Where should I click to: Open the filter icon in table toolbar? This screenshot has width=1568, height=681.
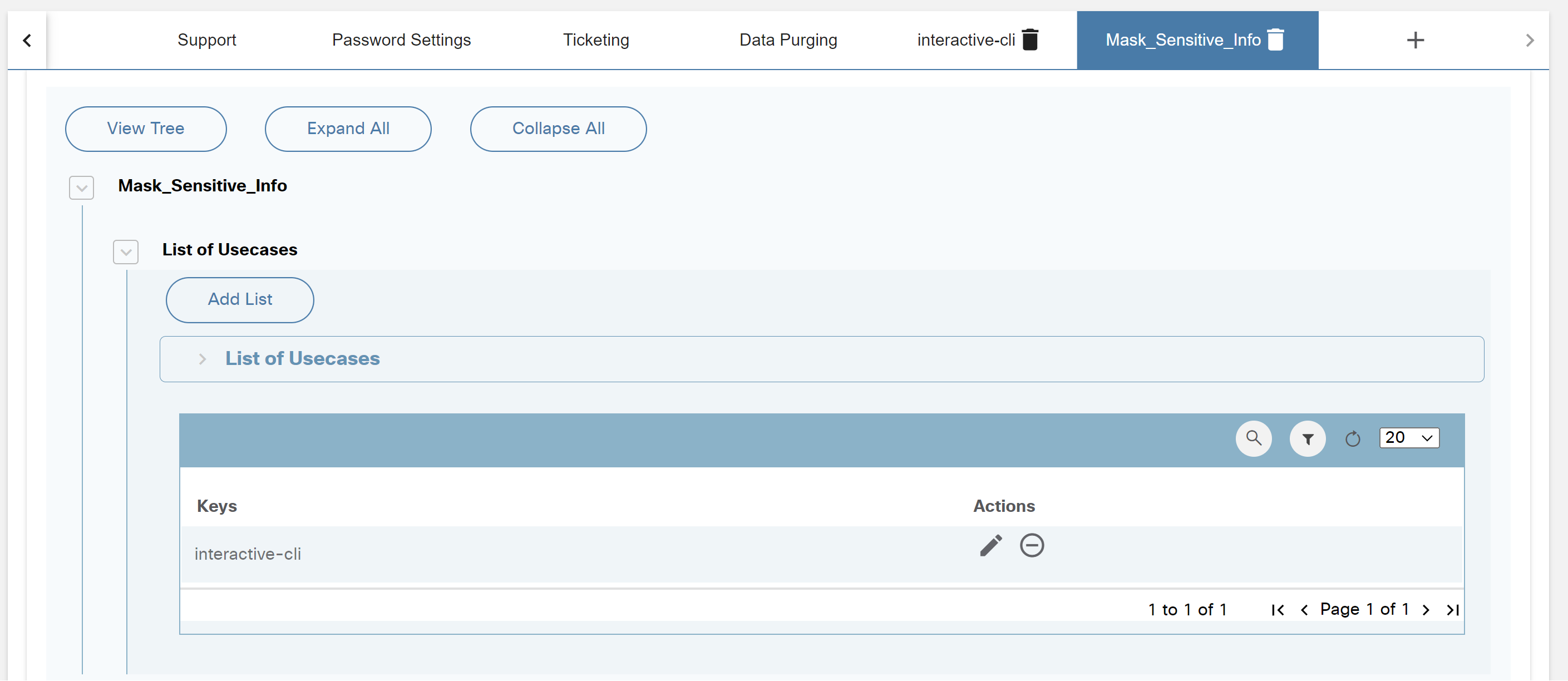pos(1307,438)
